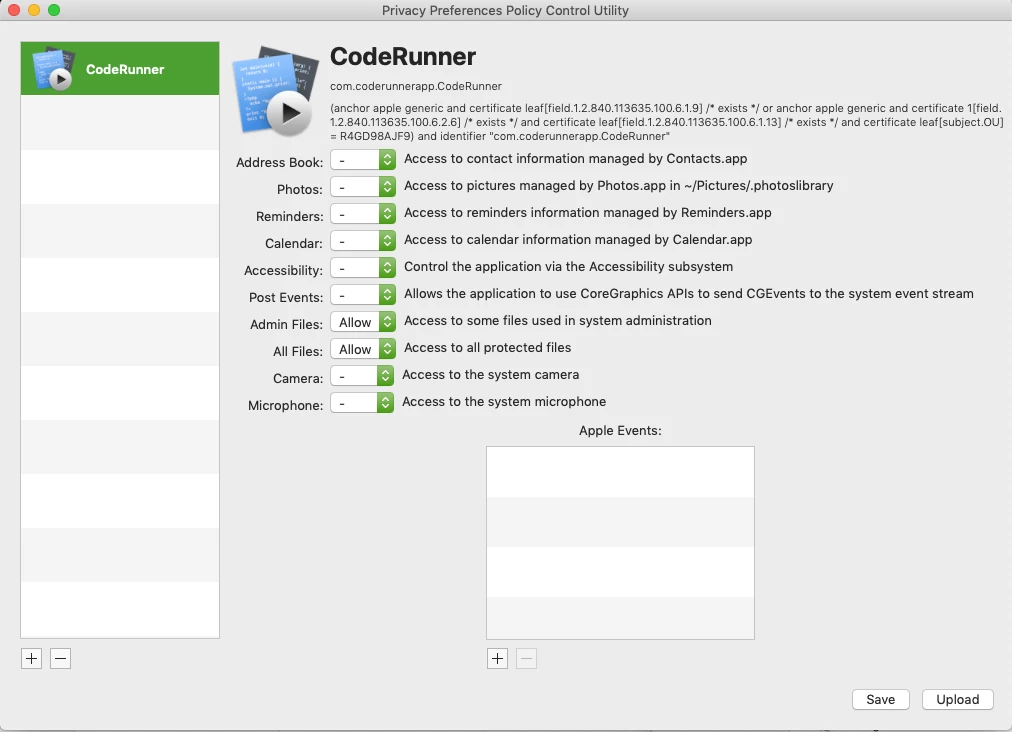
Task: Click the Apple Events minus button
Action: (527, 658)
